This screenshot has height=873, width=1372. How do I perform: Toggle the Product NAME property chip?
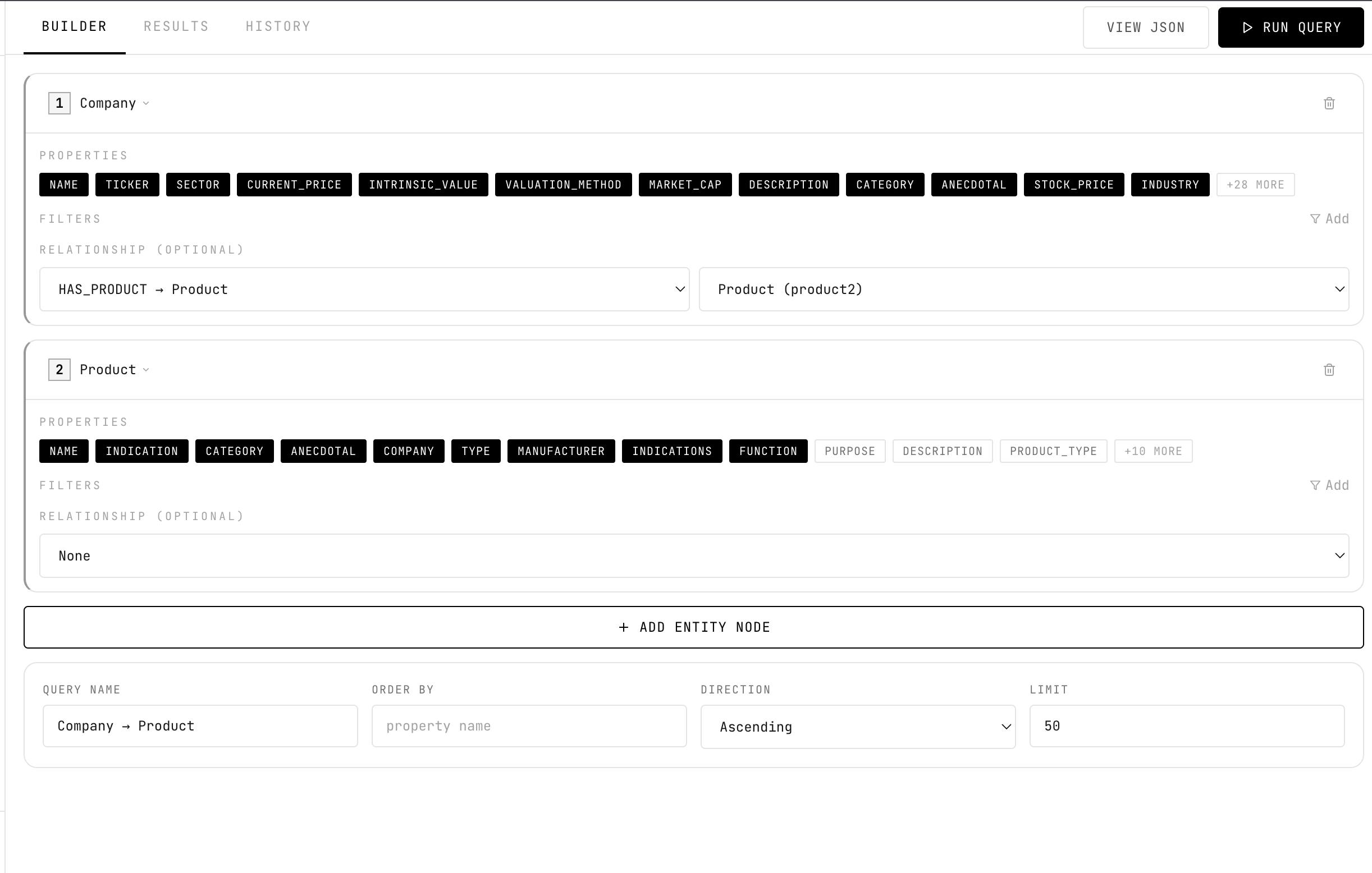tap(64, 451)
